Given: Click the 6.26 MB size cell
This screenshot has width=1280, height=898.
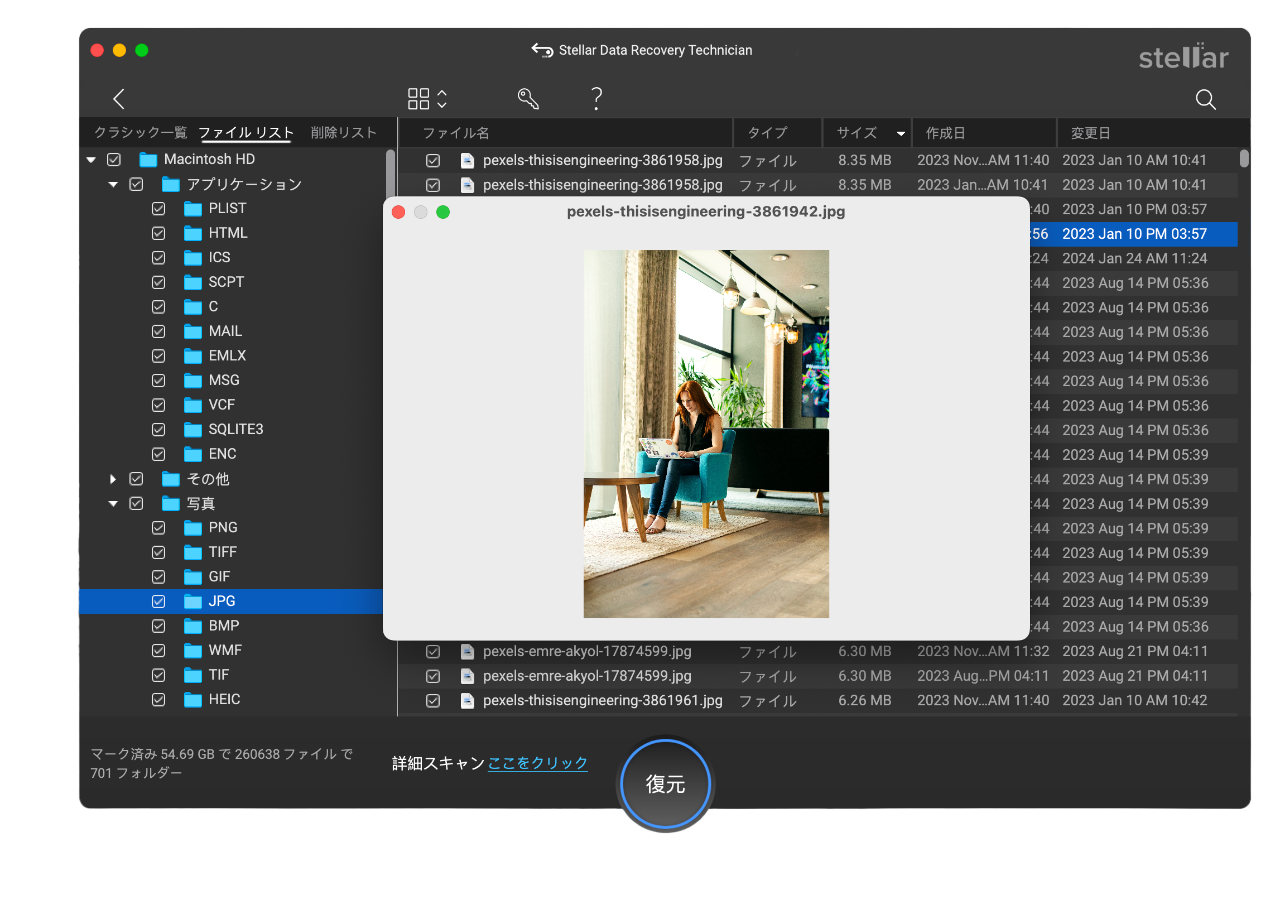Looking at the screenshot, I should pyautogui.click(x=865, y=700).
